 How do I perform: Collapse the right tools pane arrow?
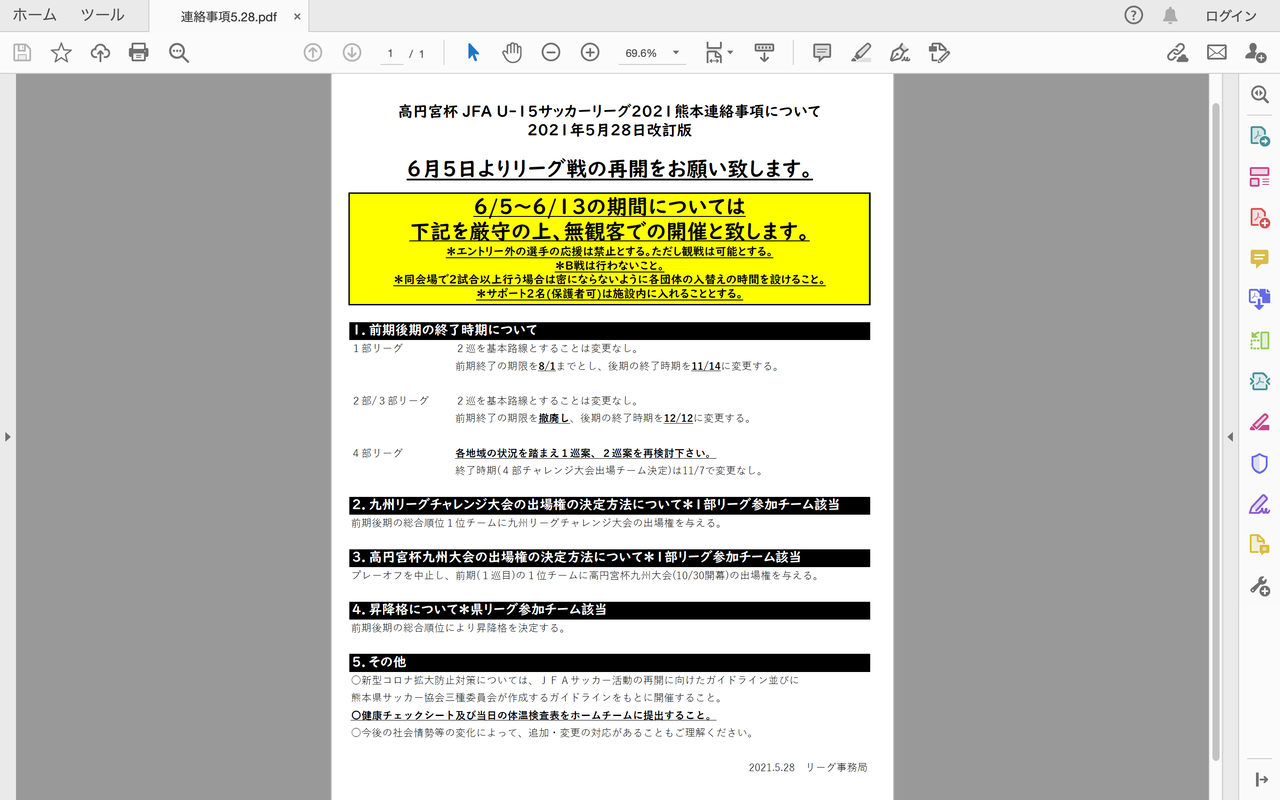[1231, 436]
